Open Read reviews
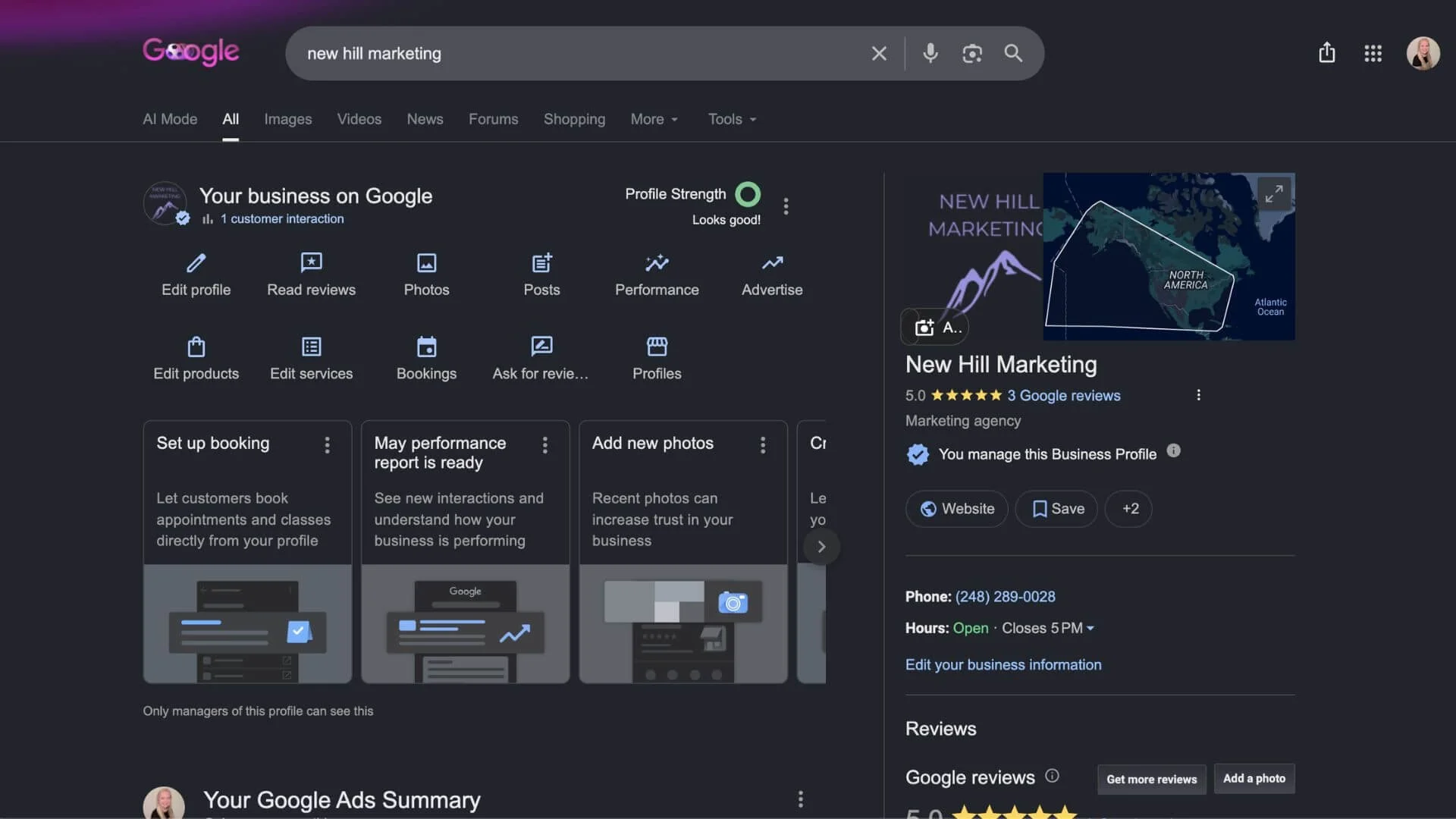The image size is (1456, 819). pos(311,275)
